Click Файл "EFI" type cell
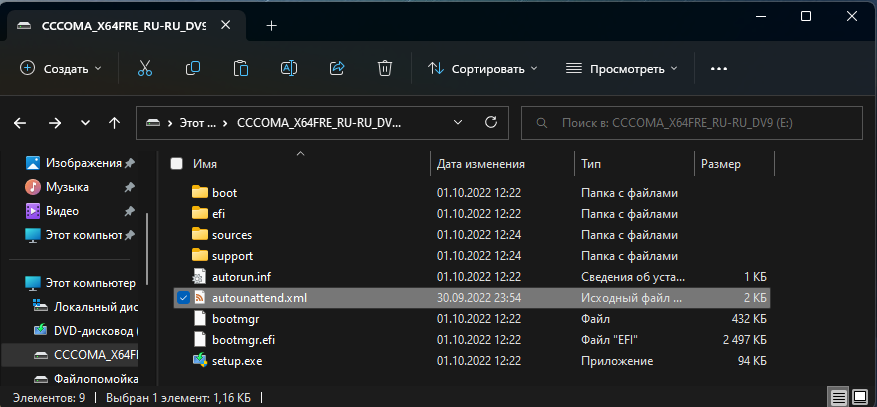Image resolution: width=877 pixels, height=407 pixels. coord(610,340)
